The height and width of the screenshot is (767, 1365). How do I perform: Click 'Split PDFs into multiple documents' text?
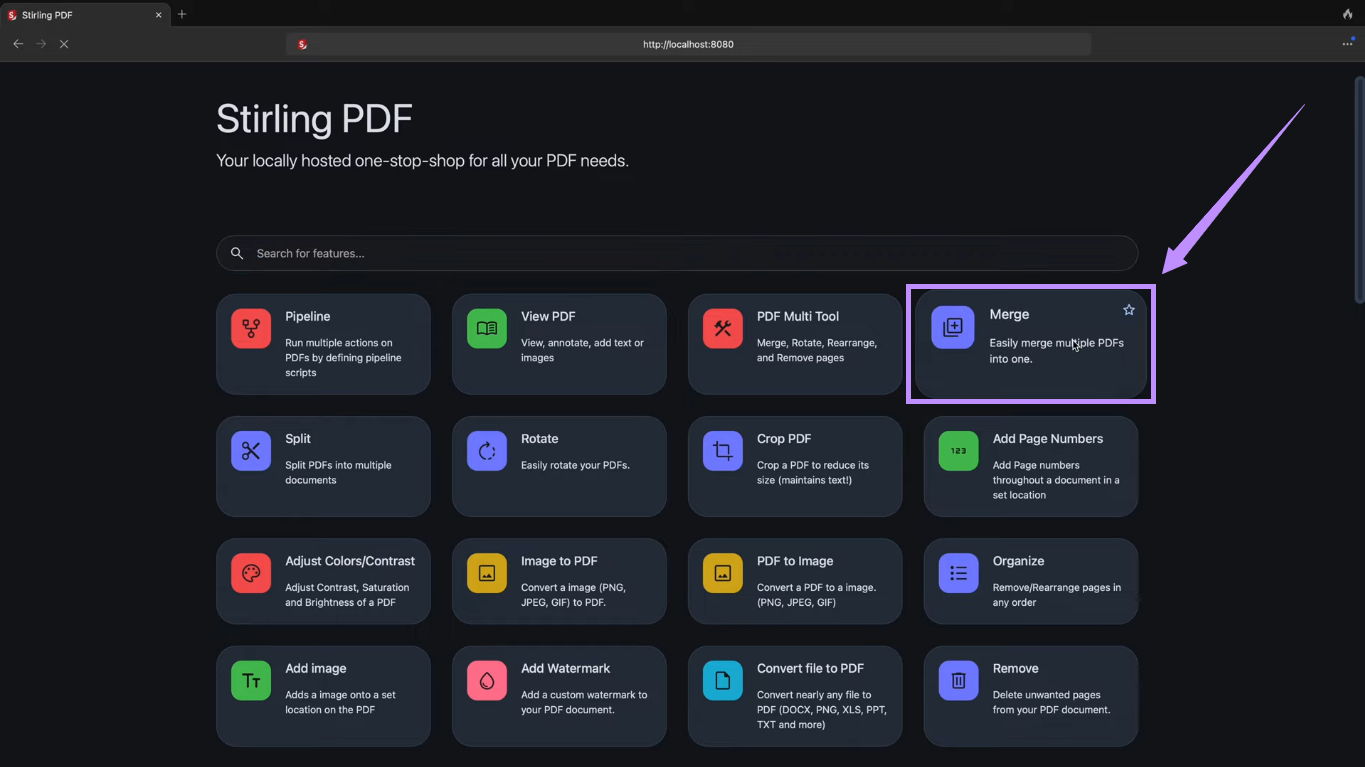338,472
